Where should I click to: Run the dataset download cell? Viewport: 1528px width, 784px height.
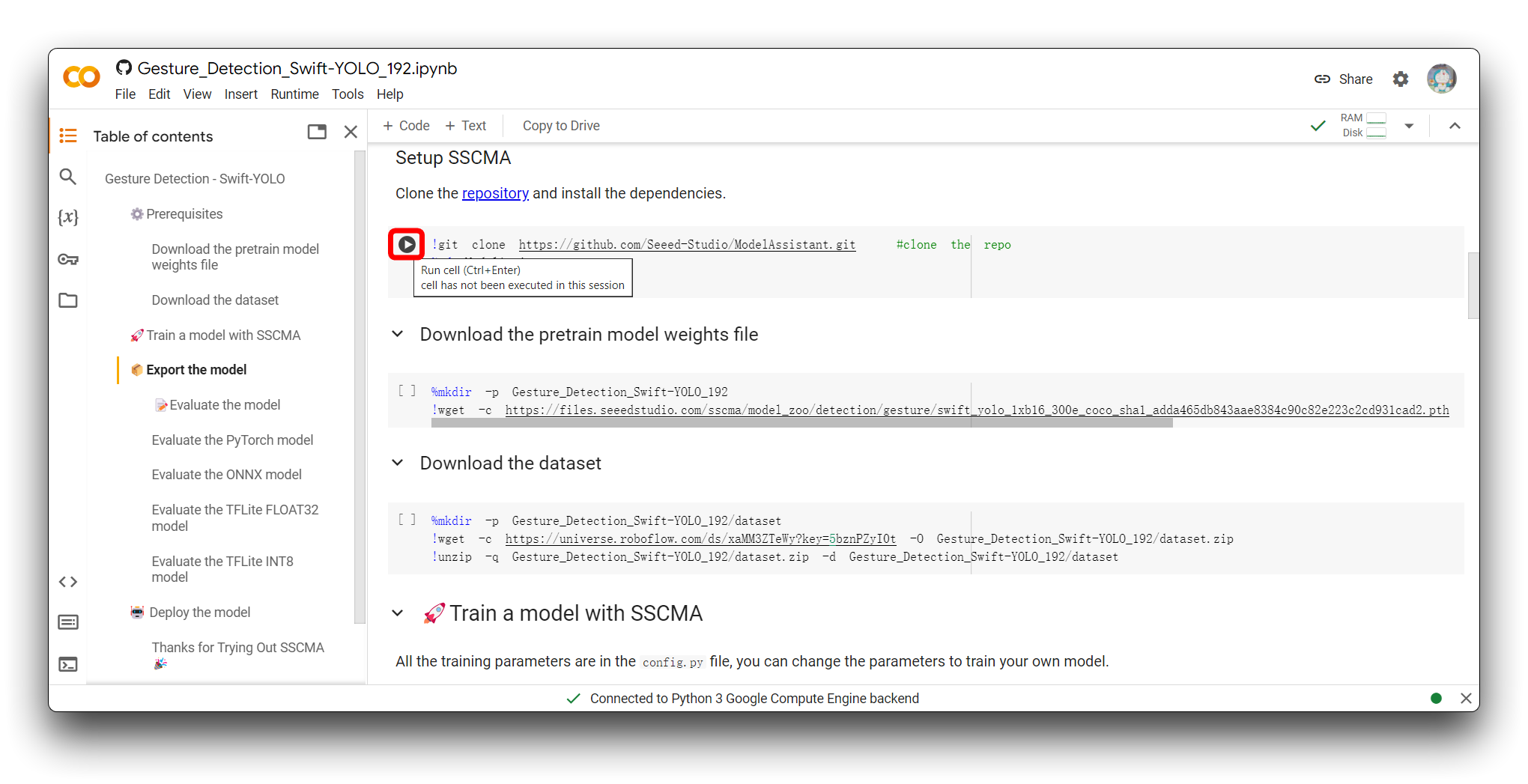pos(407,520)
